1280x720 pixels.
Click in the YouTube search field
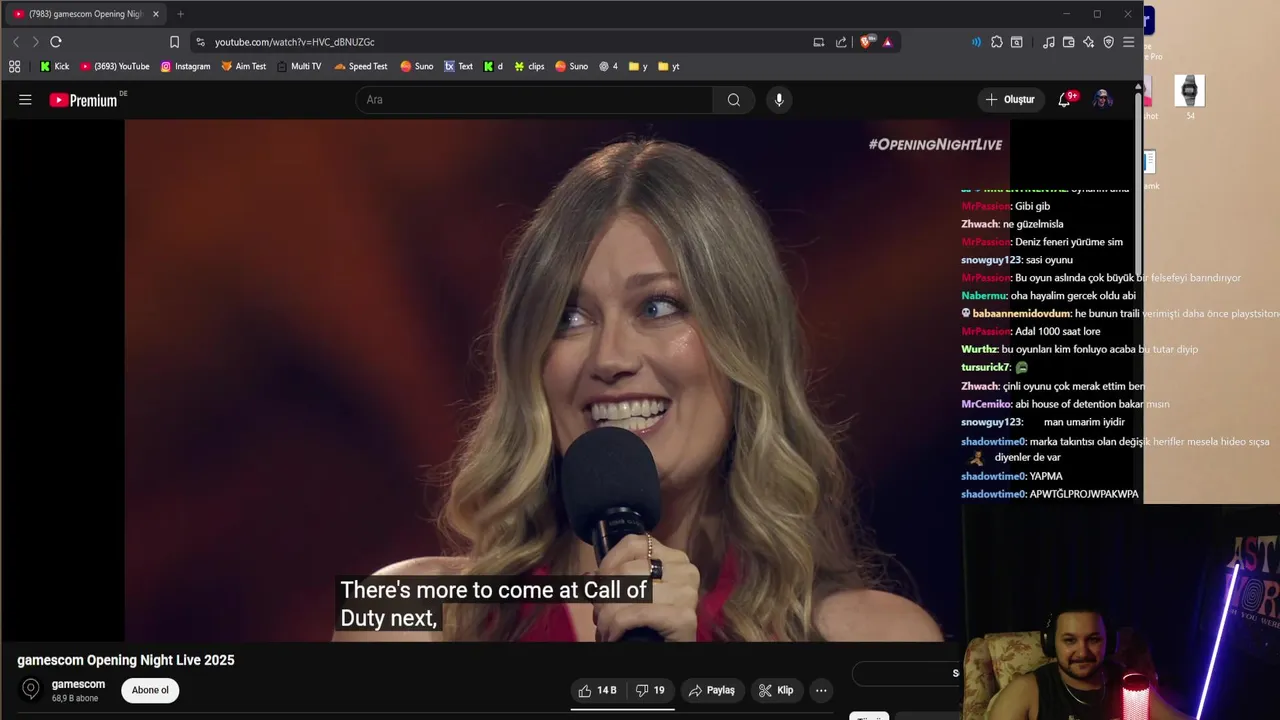tap(534, 100)
